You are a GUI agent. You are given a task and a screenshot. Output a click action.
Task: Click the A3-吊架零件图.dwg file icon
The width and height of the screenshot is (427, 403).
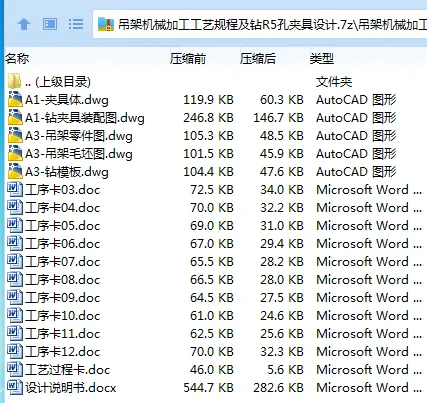click(15, 135)
